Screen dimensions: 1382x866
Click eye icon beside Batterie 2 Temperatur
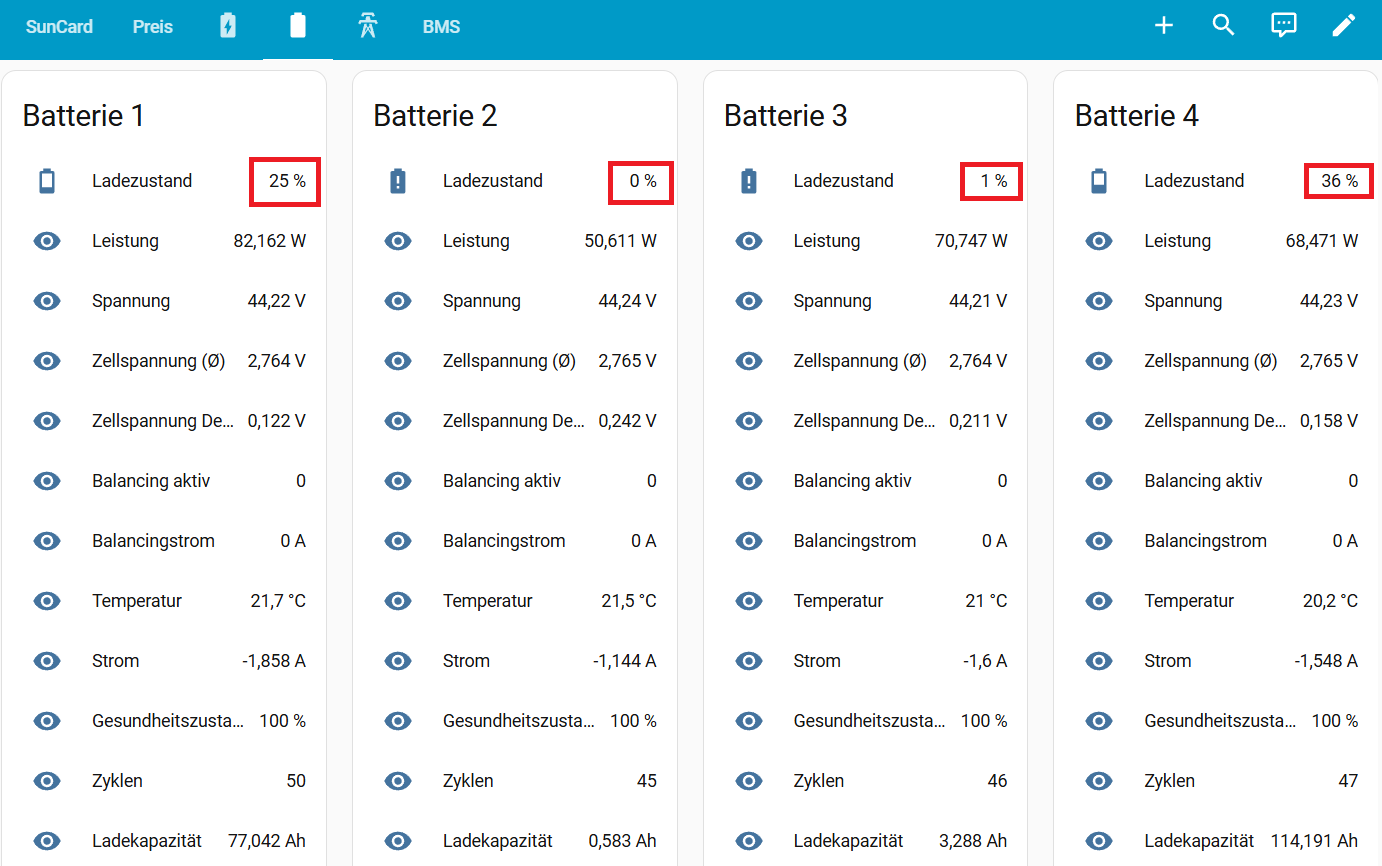tap(398, 601)
